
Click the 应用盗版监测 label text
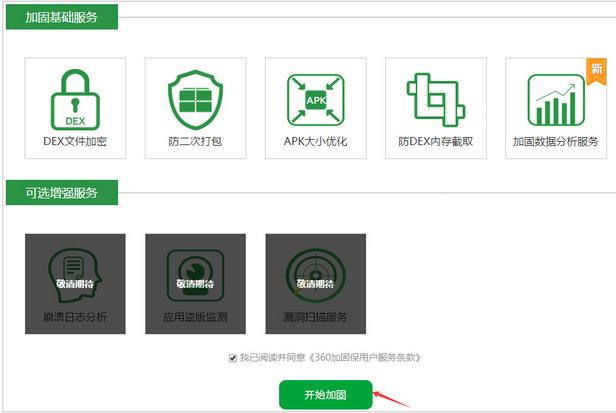(x=195, y=317)
